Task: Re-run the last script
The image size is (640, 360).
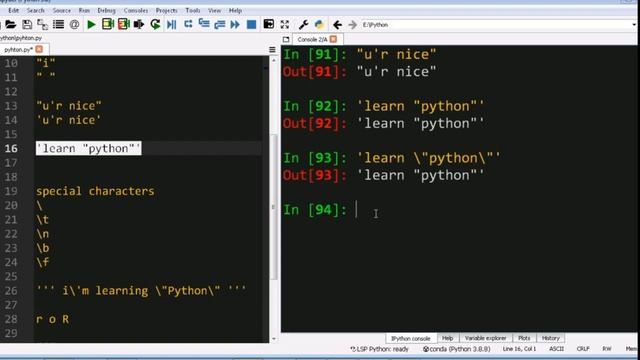Action: coord(155,24)
